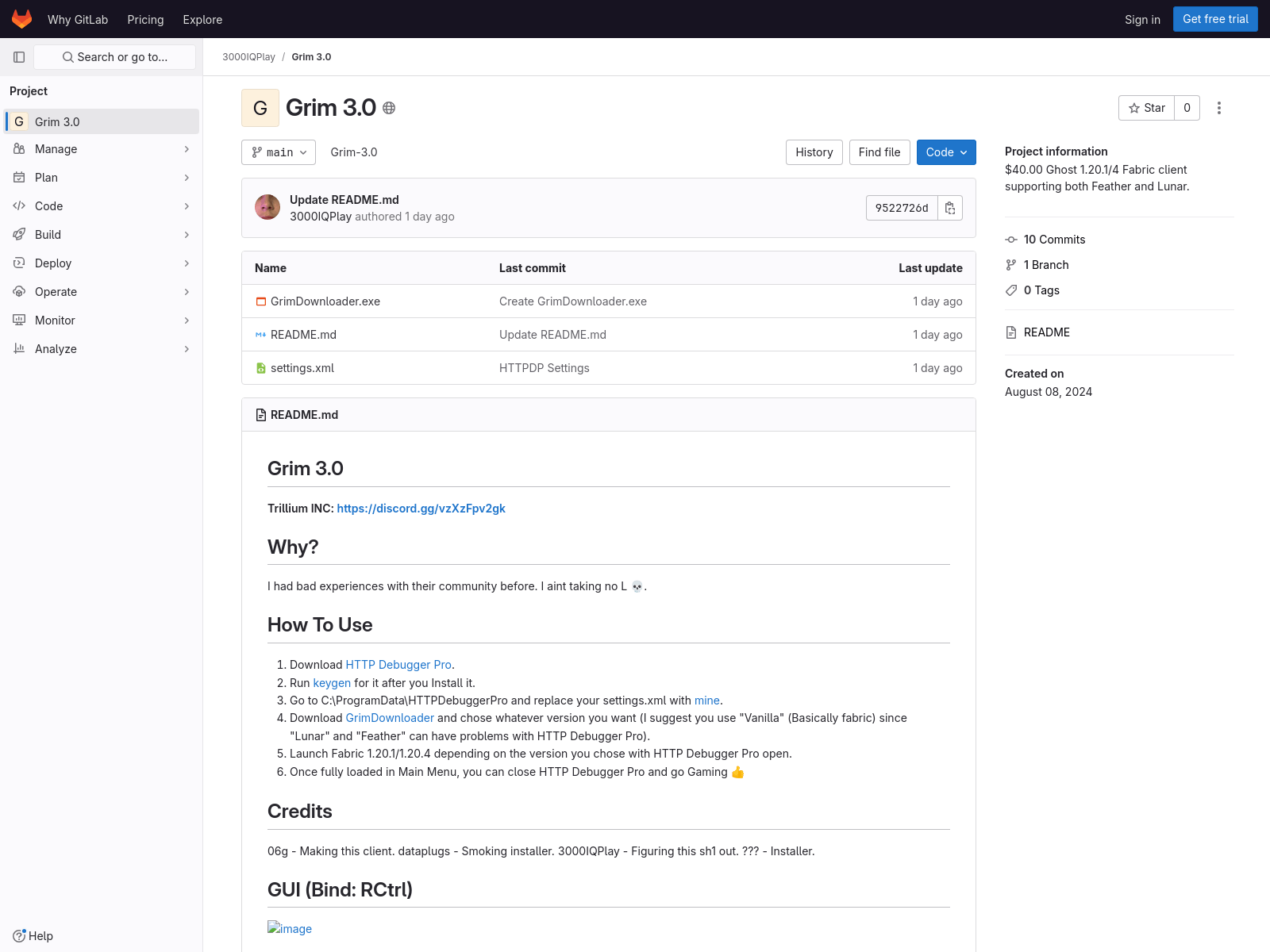Click the GrimDownloader.exe file icon

[x=260, y=301]
